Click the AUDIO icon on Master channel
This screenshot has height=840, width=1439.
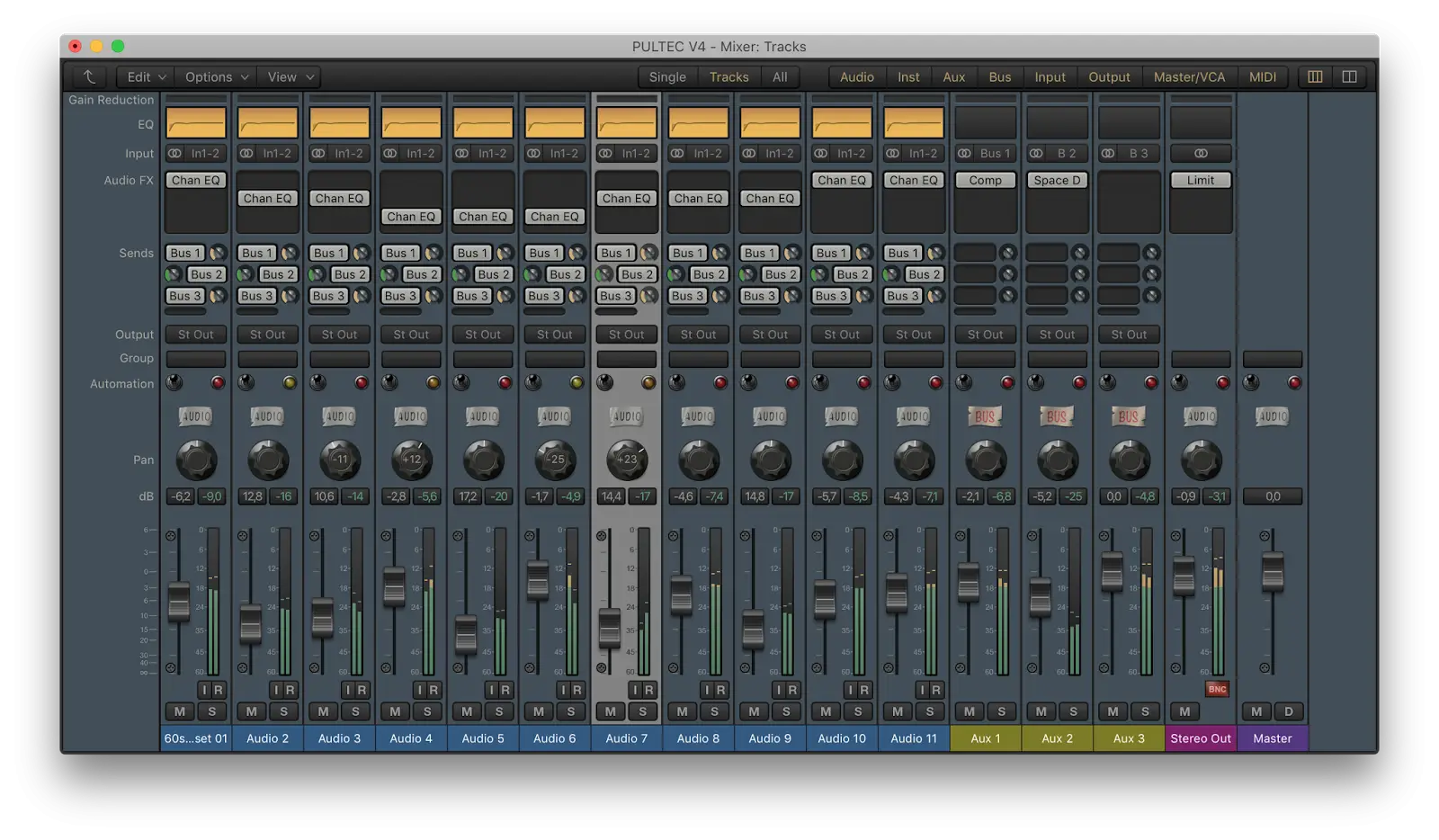1273,416
